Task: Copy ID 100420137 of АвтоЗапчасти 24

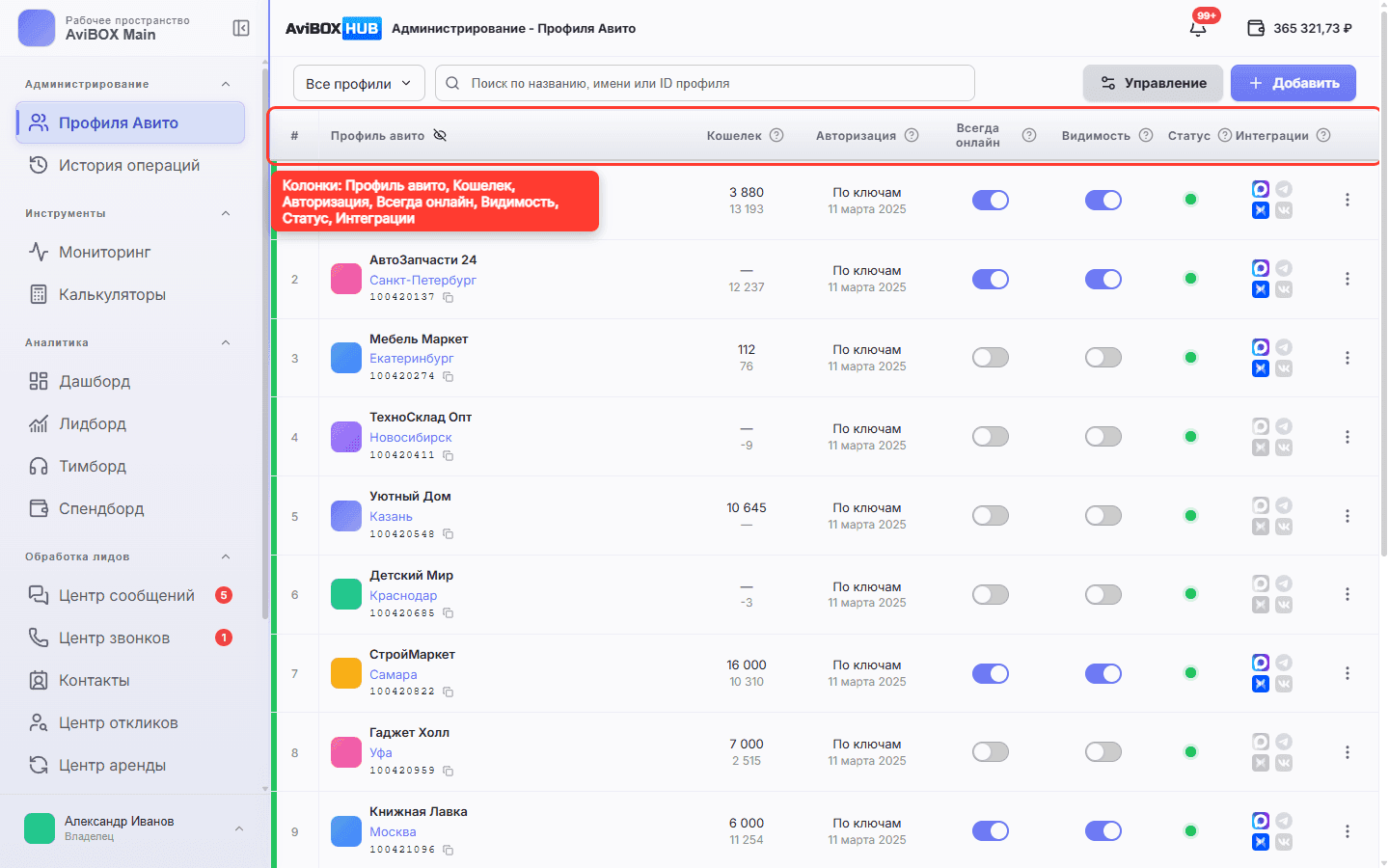Action: coord(449,297)
